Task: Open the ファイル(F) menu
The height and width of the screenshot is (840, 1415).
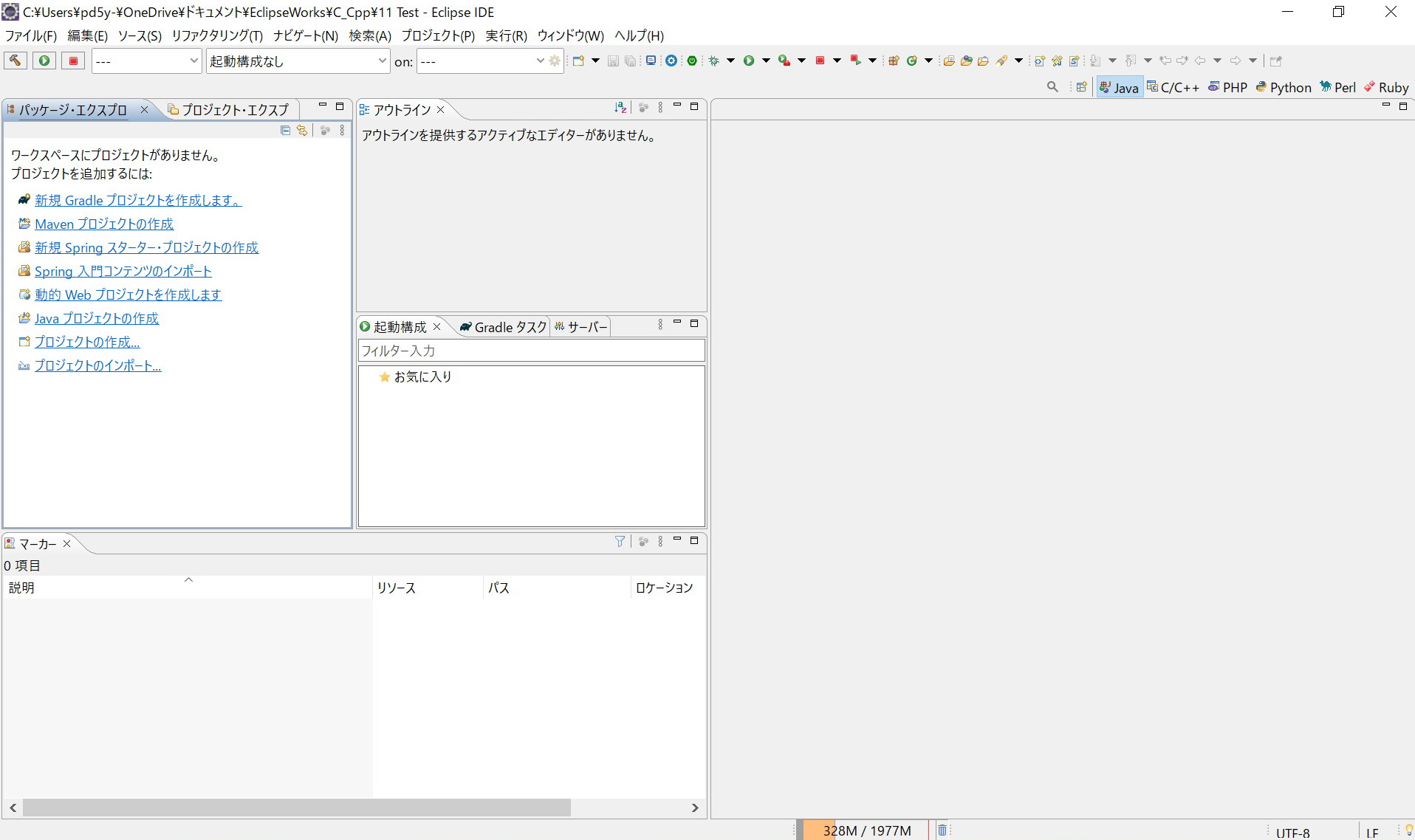Action: (30, 35)
